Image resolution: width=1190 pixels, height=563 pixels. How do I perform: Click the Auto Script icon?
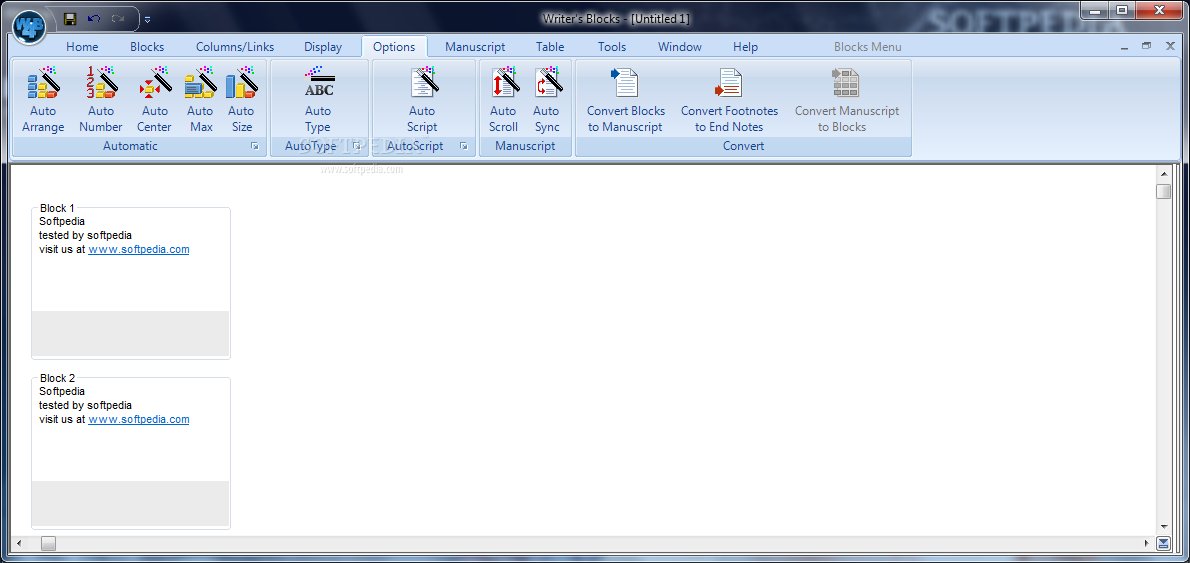pyautogui.click(x=423, y=83)
